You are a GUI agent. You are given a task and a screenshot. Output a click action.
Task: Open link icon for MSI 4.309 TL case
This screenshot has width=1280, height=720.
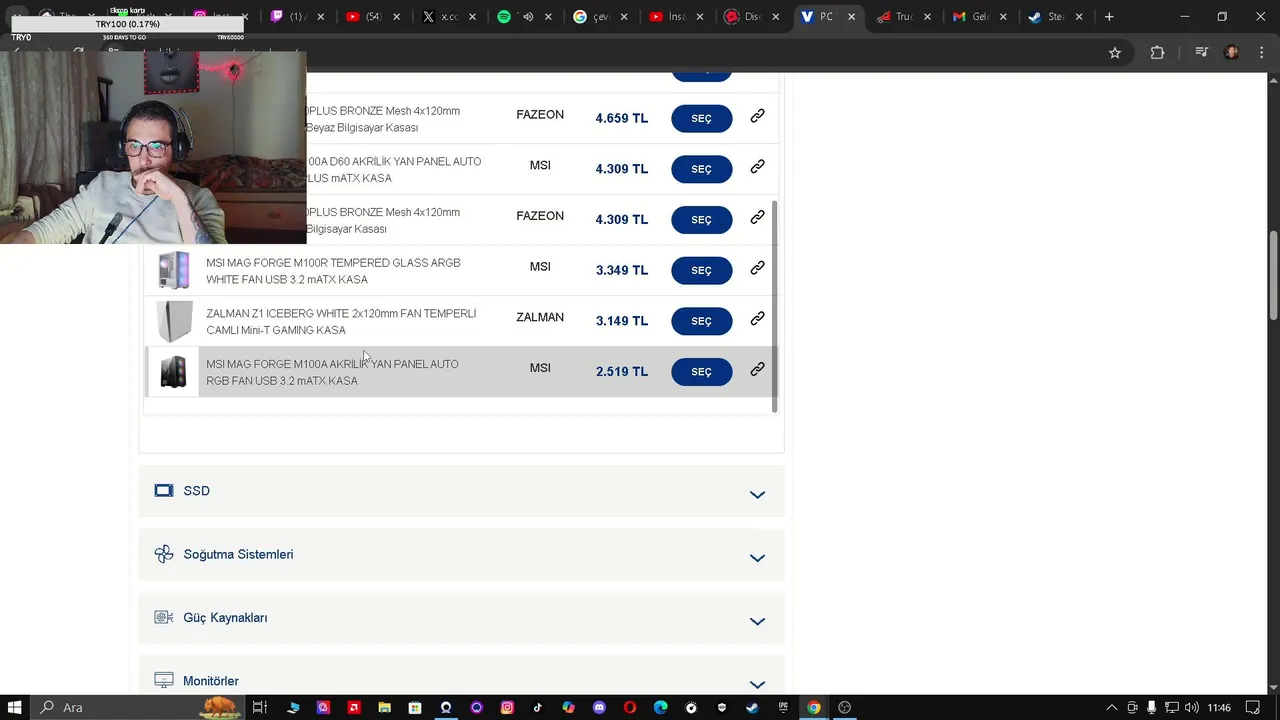point(758,166)
